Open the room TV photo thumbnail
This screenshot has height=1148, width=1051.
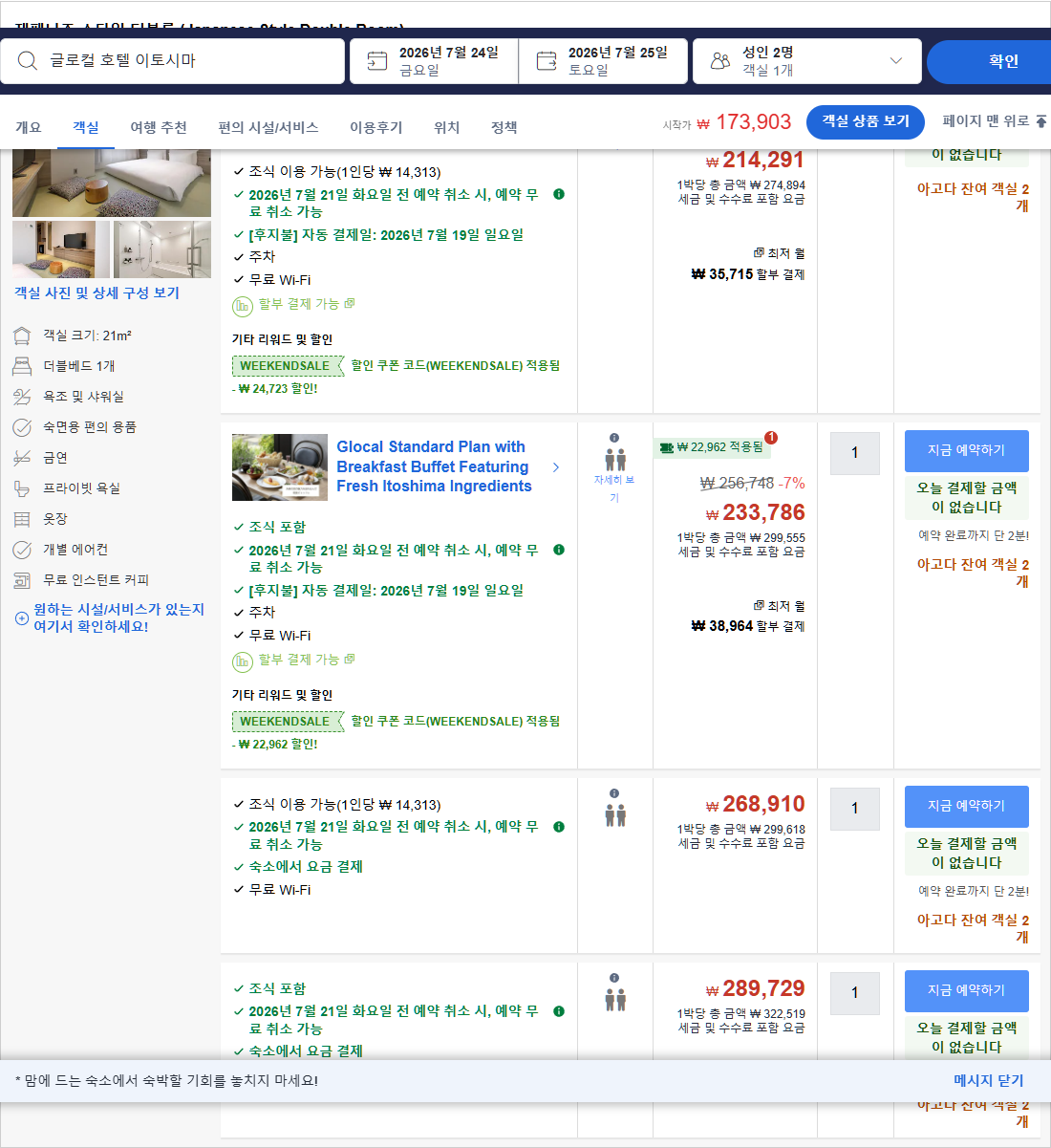pyautogui.click(x=61, y=249)
